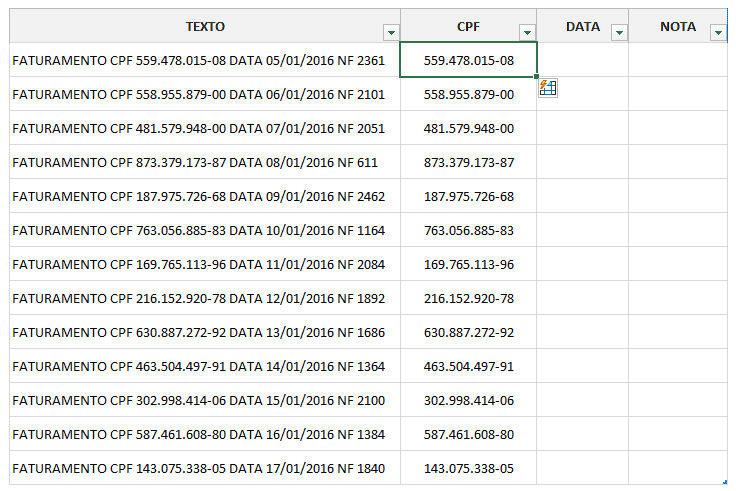Open the TEXTO column filter dropdown
The width and height of the screenshot is (736, 491).
point(391,32)
